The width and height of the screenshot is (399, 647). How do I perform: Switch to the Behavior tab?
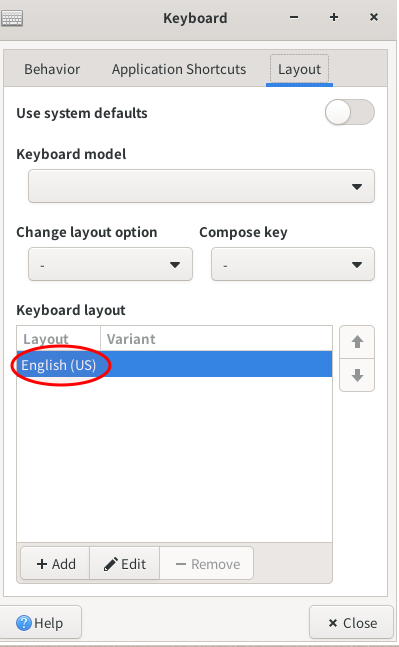point(52,69)
